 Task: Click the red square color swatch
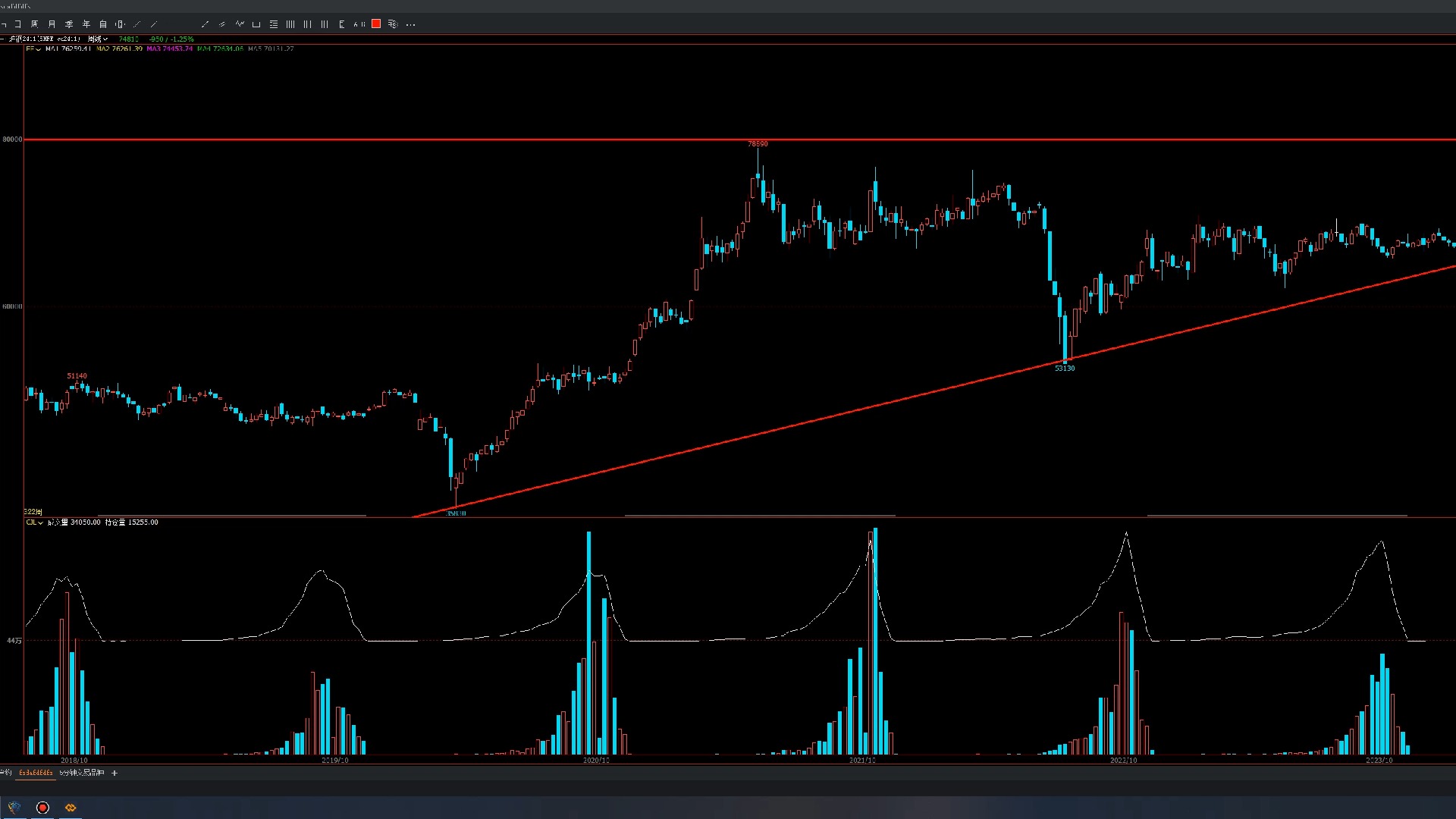[x=376, y=24]
